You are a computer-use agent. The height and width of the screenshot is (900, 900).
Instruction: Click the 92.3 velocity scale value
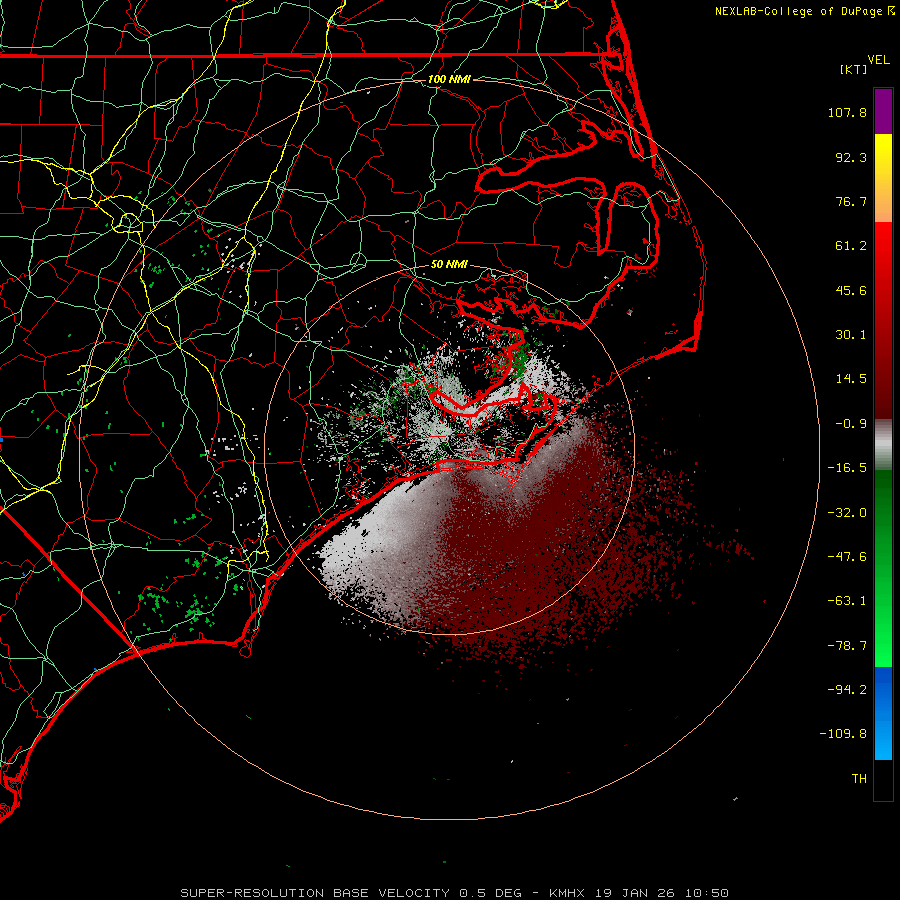click(x=851, y=157)
